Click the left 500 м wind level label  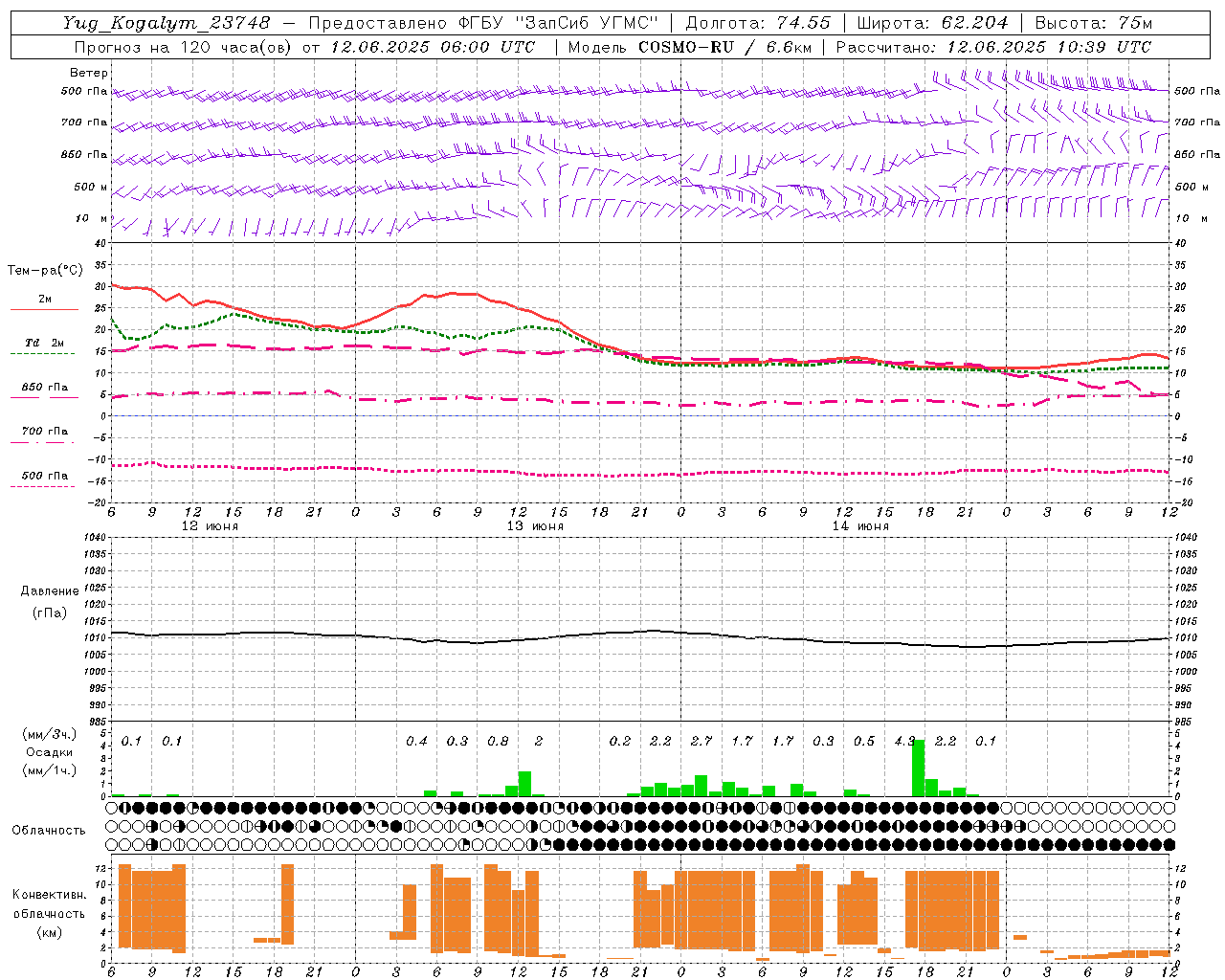pos(91,187)
